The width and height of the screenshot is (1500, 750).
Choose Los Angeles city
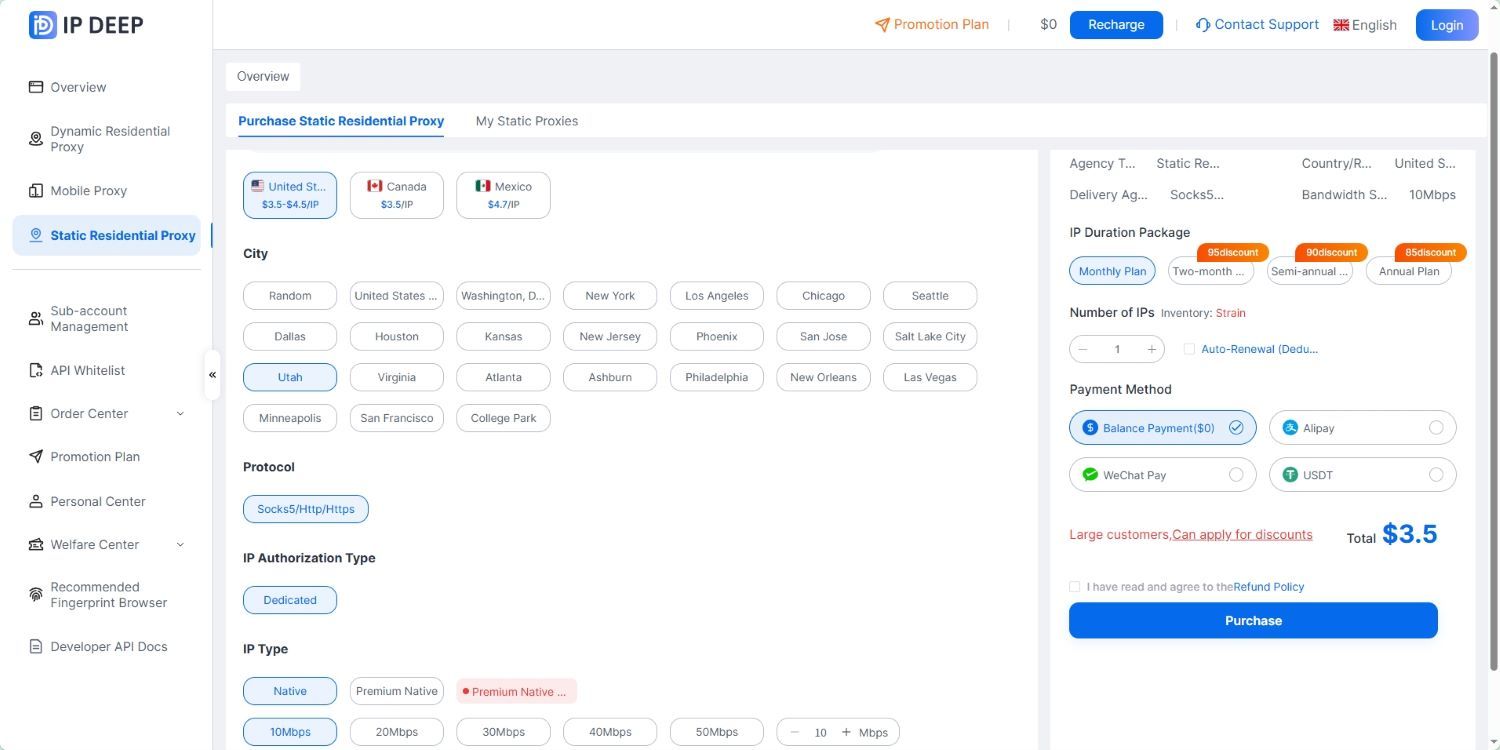[x=716, y=296]
